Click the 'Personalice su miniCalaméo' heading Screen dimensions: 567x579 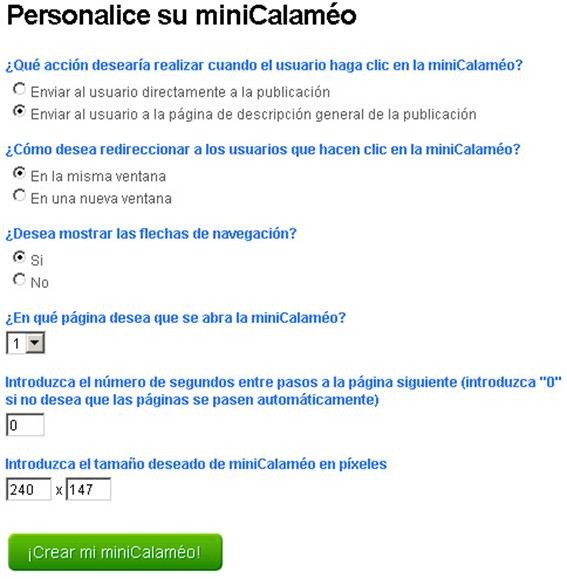[x=182, y=15]
